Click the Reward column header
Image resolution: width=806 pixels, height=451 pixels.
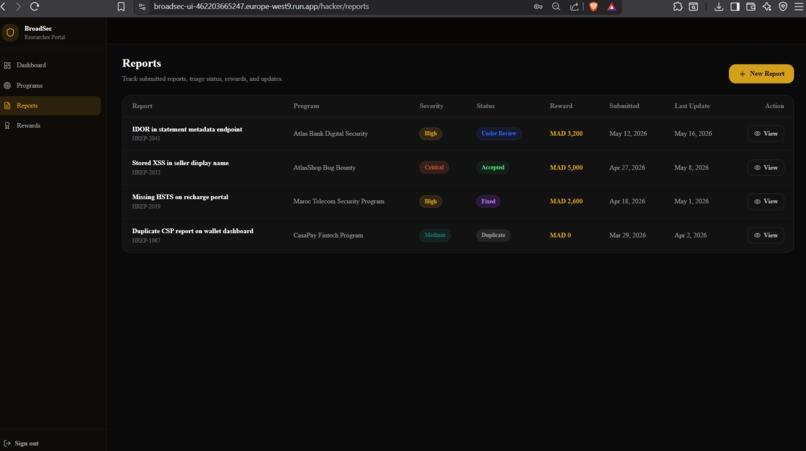[561, 106]
